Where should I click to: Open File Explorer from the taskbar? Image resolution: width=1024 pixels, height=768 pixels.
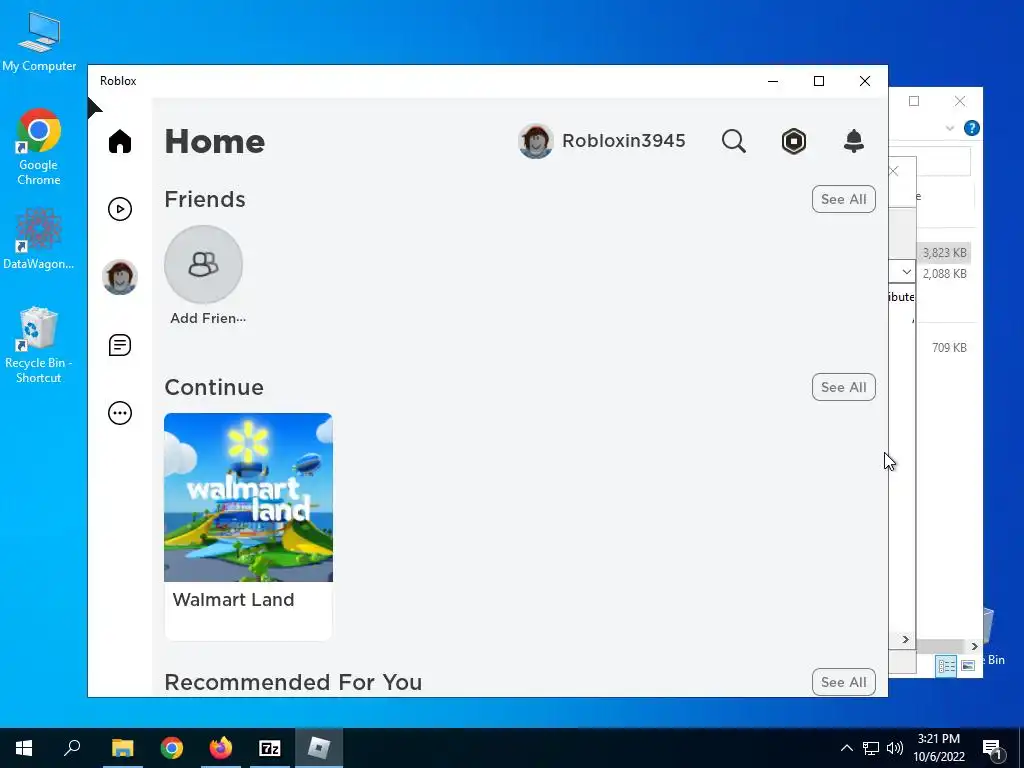[x=122, y=748]
